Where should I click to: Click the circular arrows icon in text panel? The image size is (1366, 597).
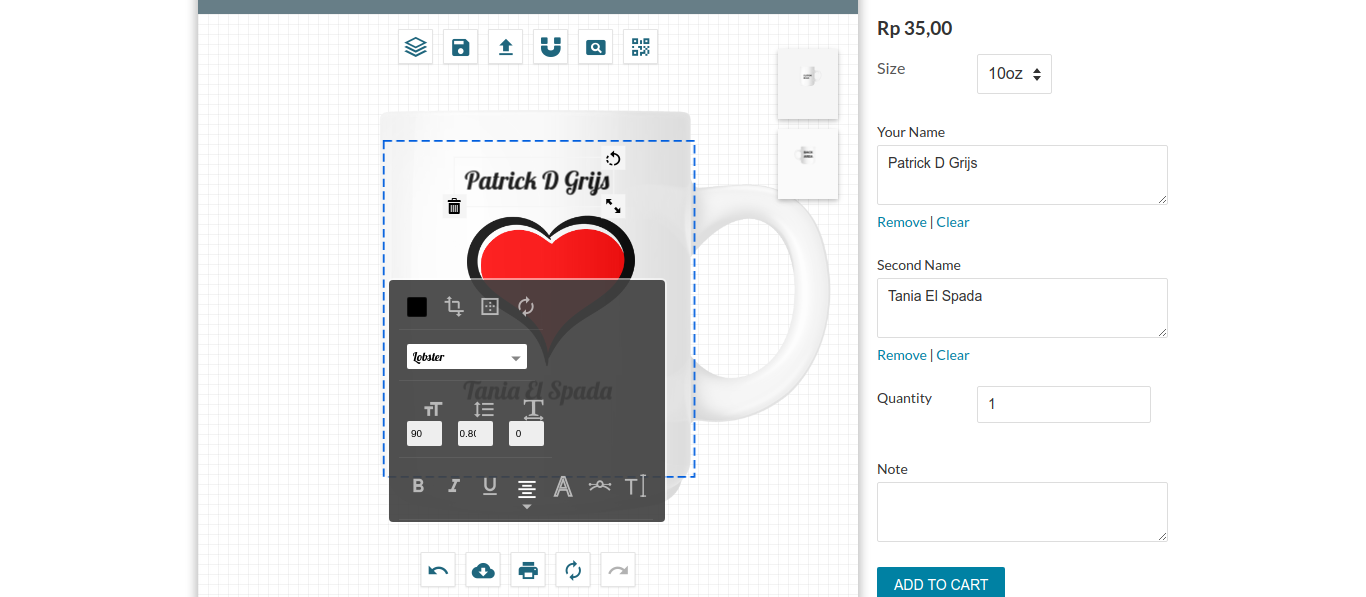point(526,307)
